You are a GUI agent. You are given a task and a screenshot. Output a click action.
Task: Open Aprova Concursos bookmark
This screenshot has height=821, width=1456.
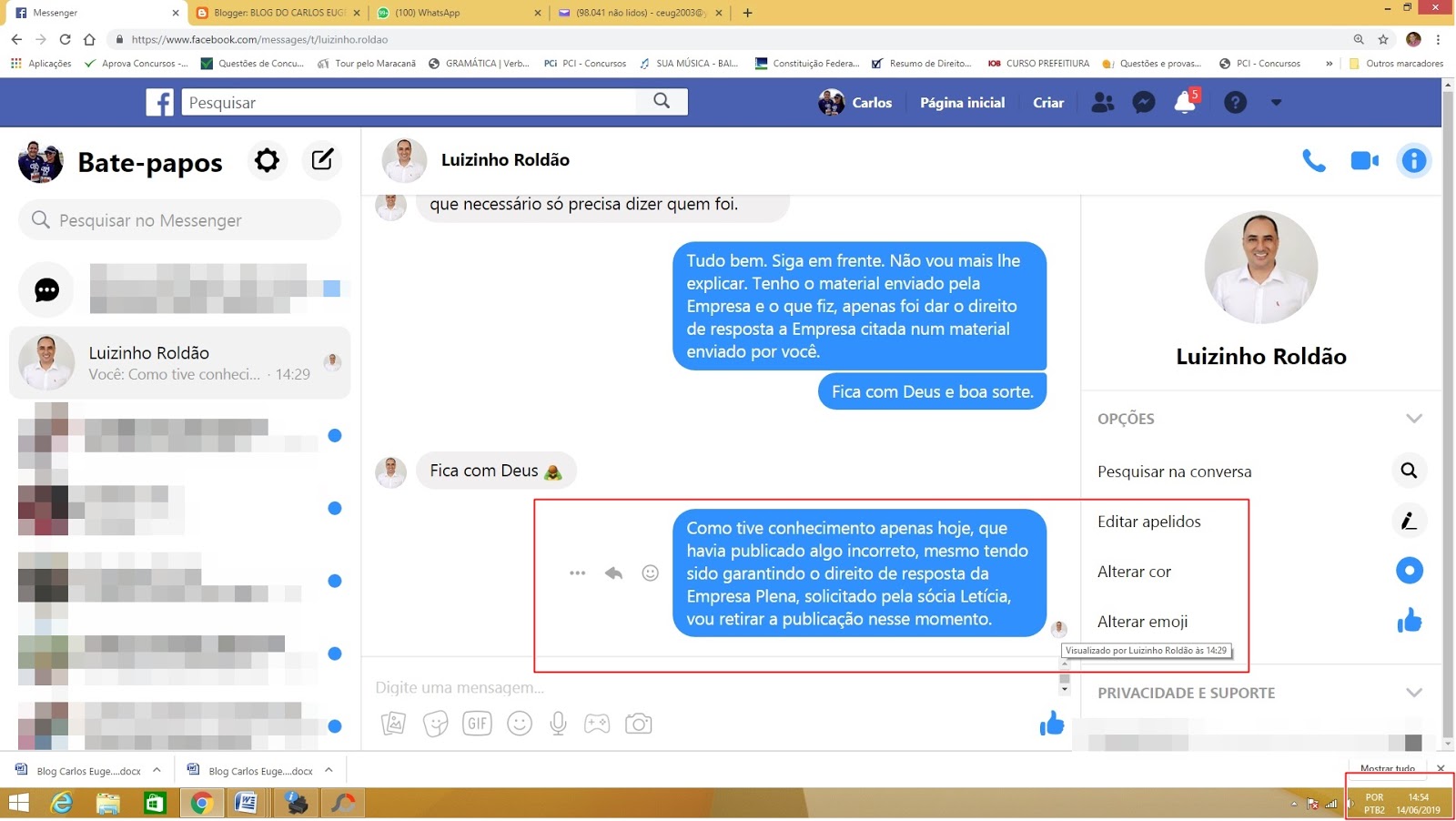coord(136,64)
